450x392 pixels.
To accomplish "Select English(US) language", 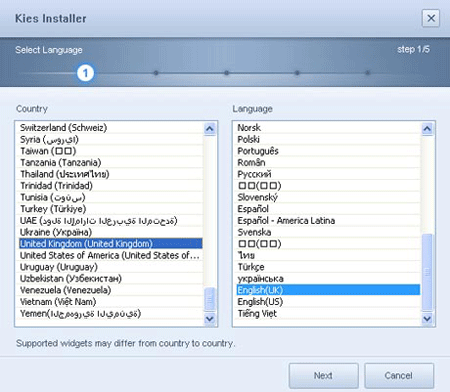I will point(328,302).
